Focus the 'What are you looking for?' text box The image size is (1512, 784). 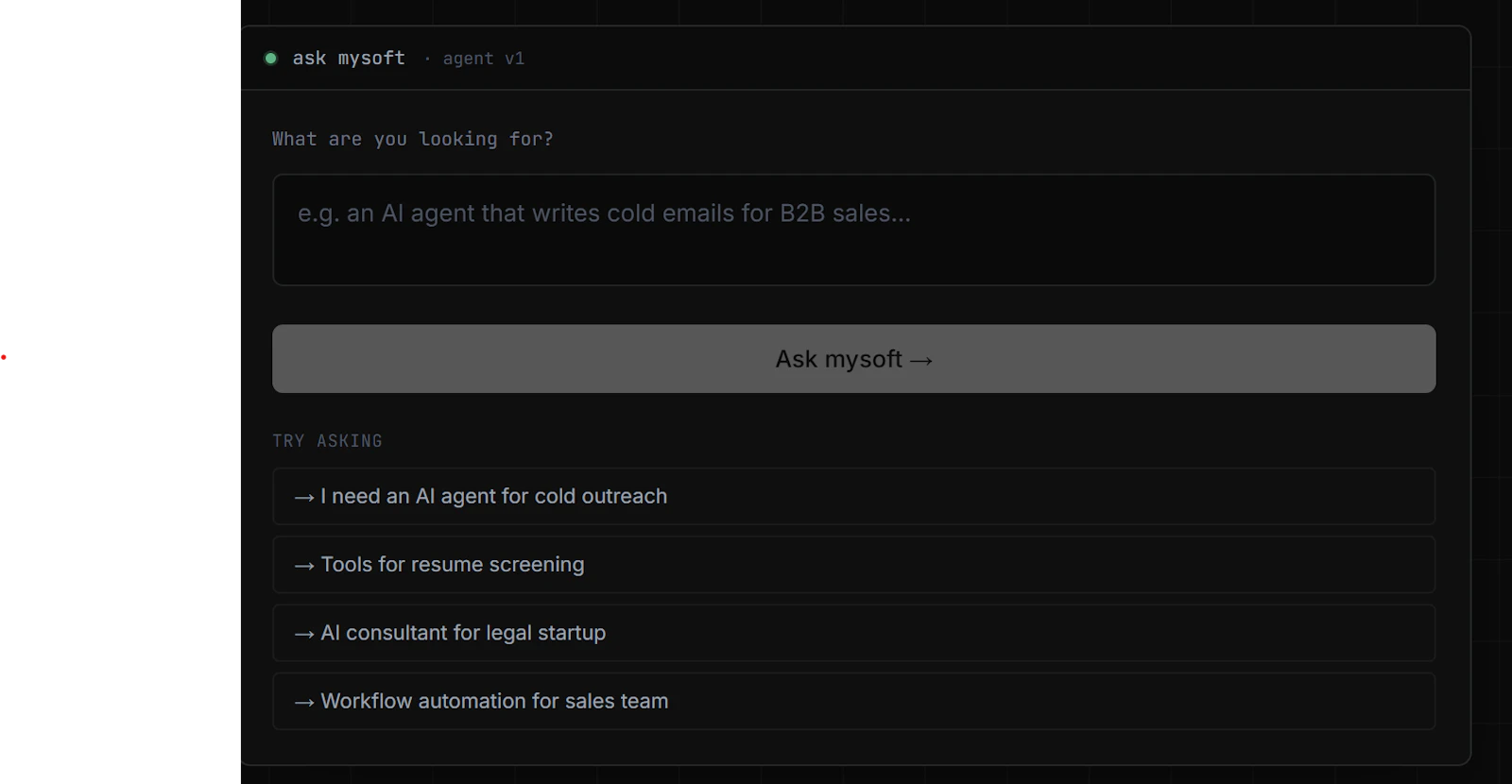coord(853,230)
